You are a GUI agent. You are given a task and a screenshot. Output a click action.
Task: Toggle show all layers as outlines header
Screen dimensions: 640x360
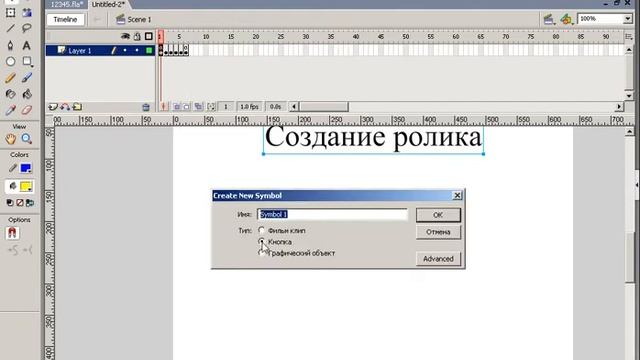149,37
